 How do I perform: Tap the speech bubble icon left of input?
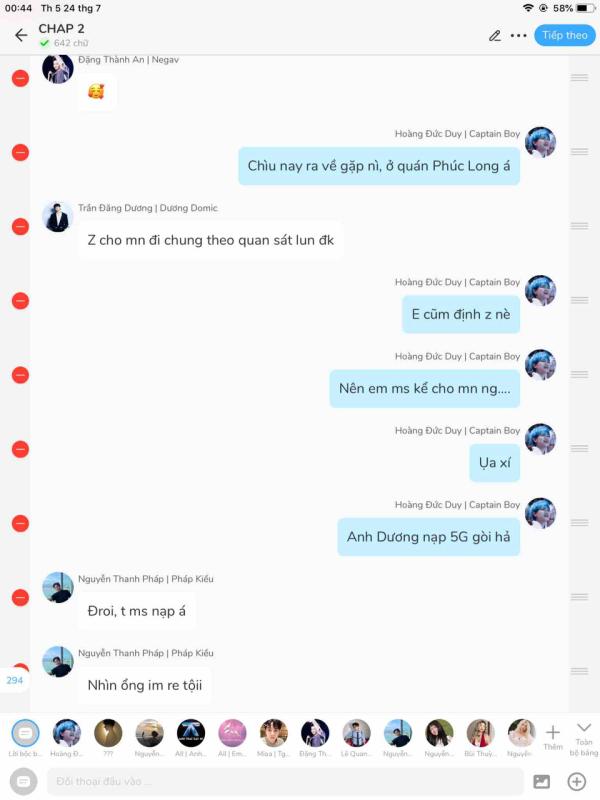tap(23, 781)
